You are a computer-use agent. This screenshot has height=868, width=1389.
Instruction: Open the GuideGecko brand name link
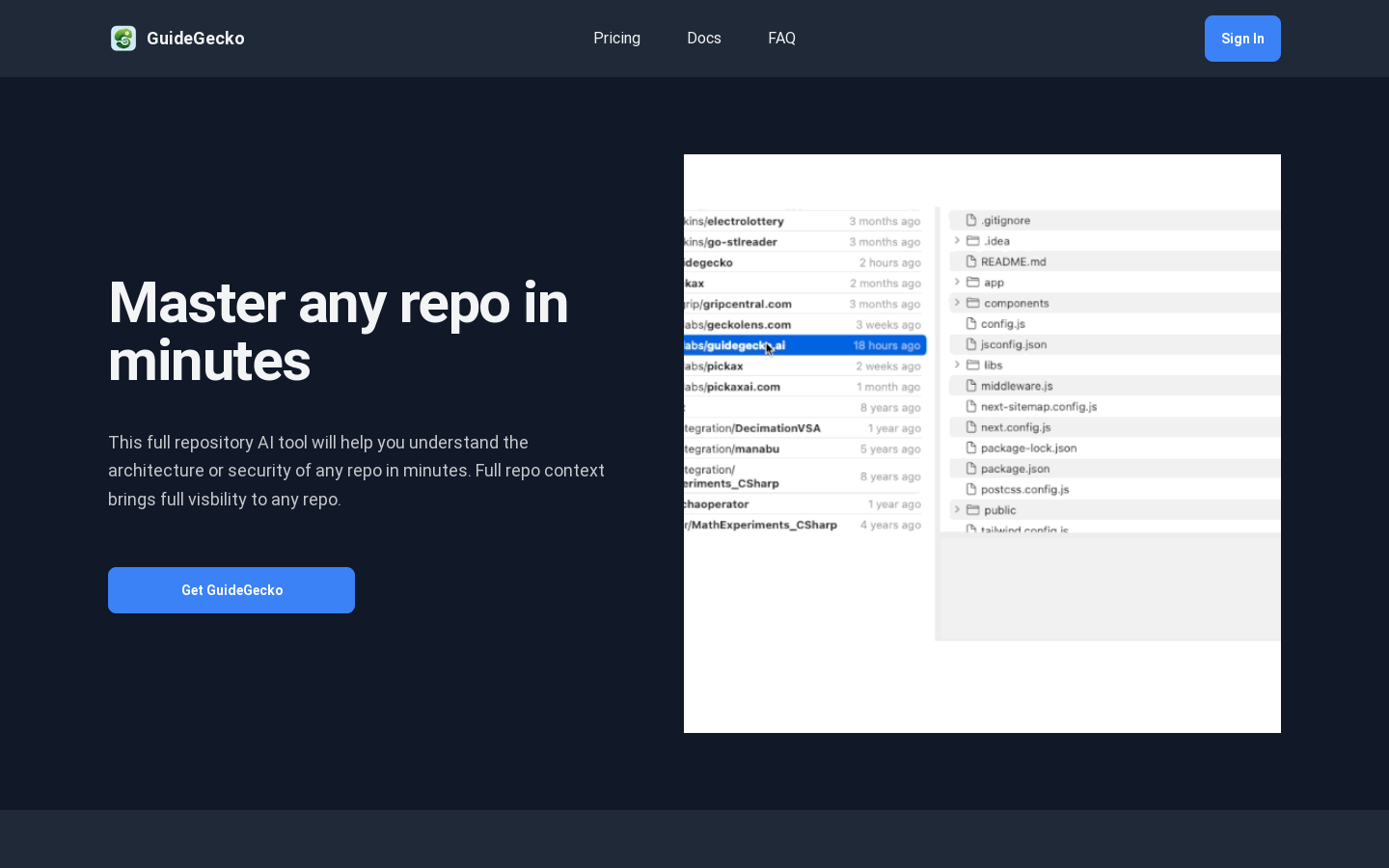195,39
